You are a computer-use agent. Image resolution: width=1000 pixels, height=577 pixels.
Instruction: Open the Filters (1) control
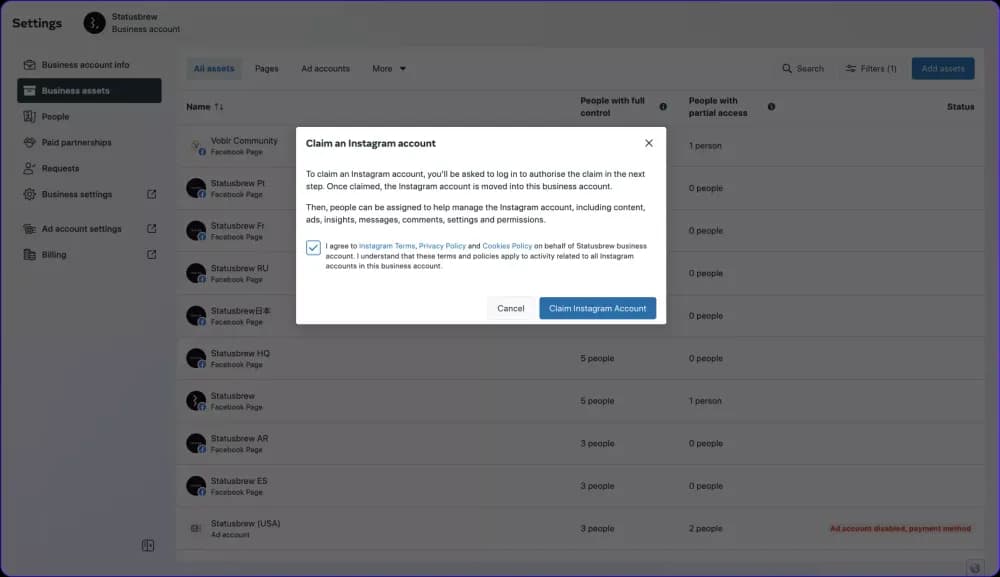coord(871,69)
